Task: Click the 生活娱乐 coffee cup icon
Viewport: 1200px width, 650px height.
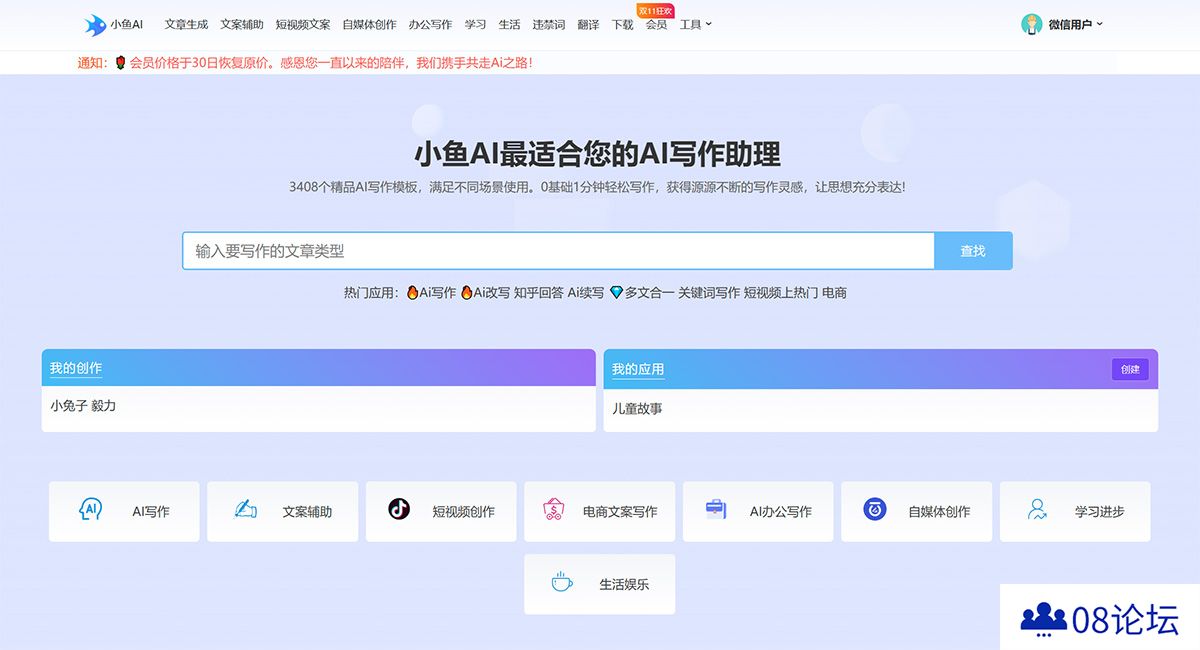Action: tap(562, 582)
